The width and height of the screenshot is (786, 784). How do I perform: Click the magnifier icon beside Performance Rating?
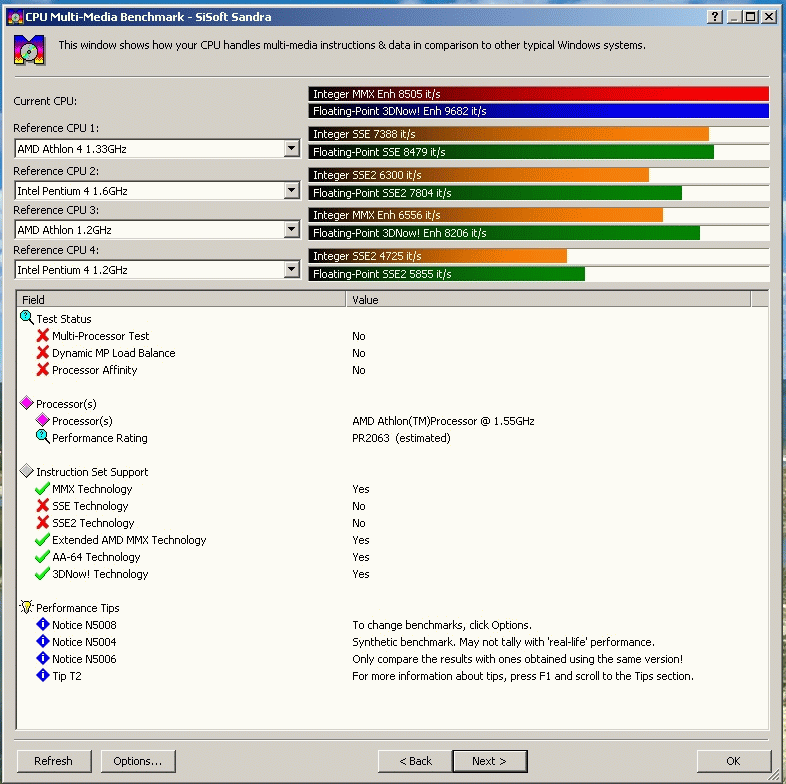pos(43,437)
